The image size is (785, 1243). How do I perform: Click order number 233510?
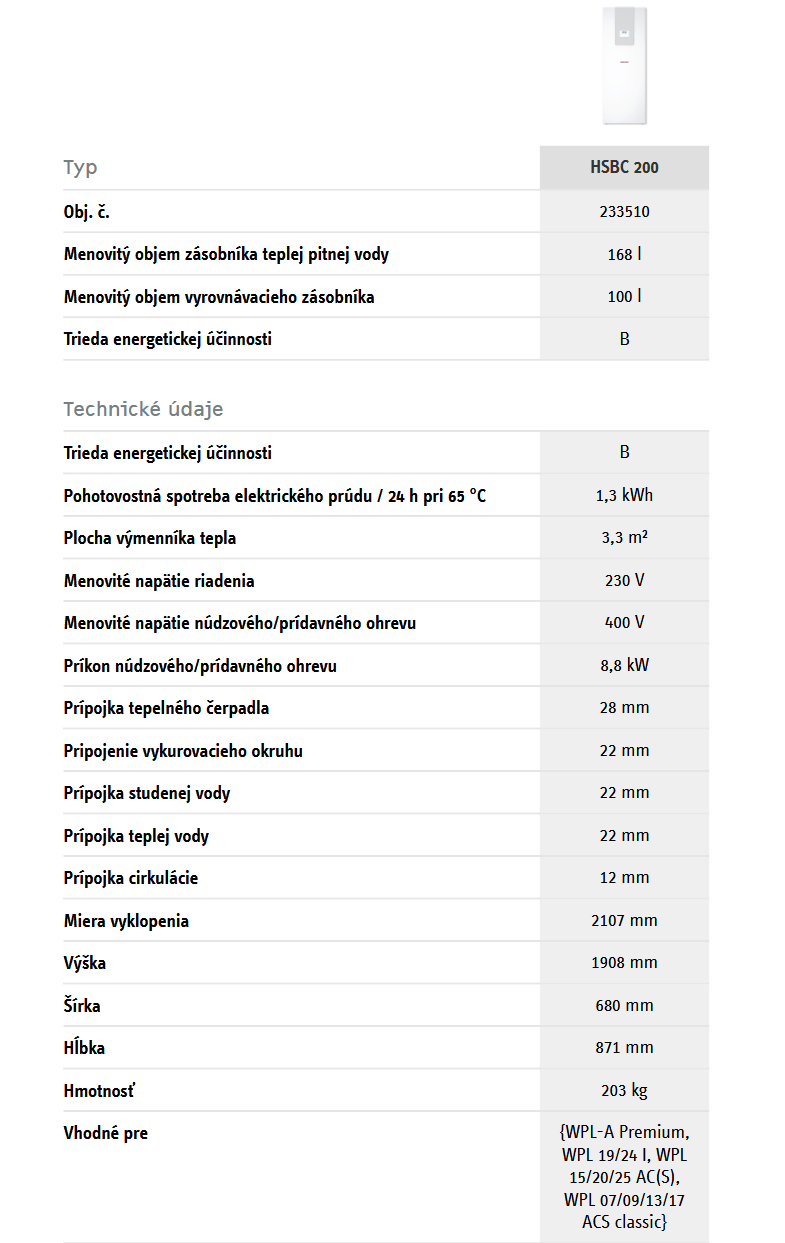click(x=624, y=212)
